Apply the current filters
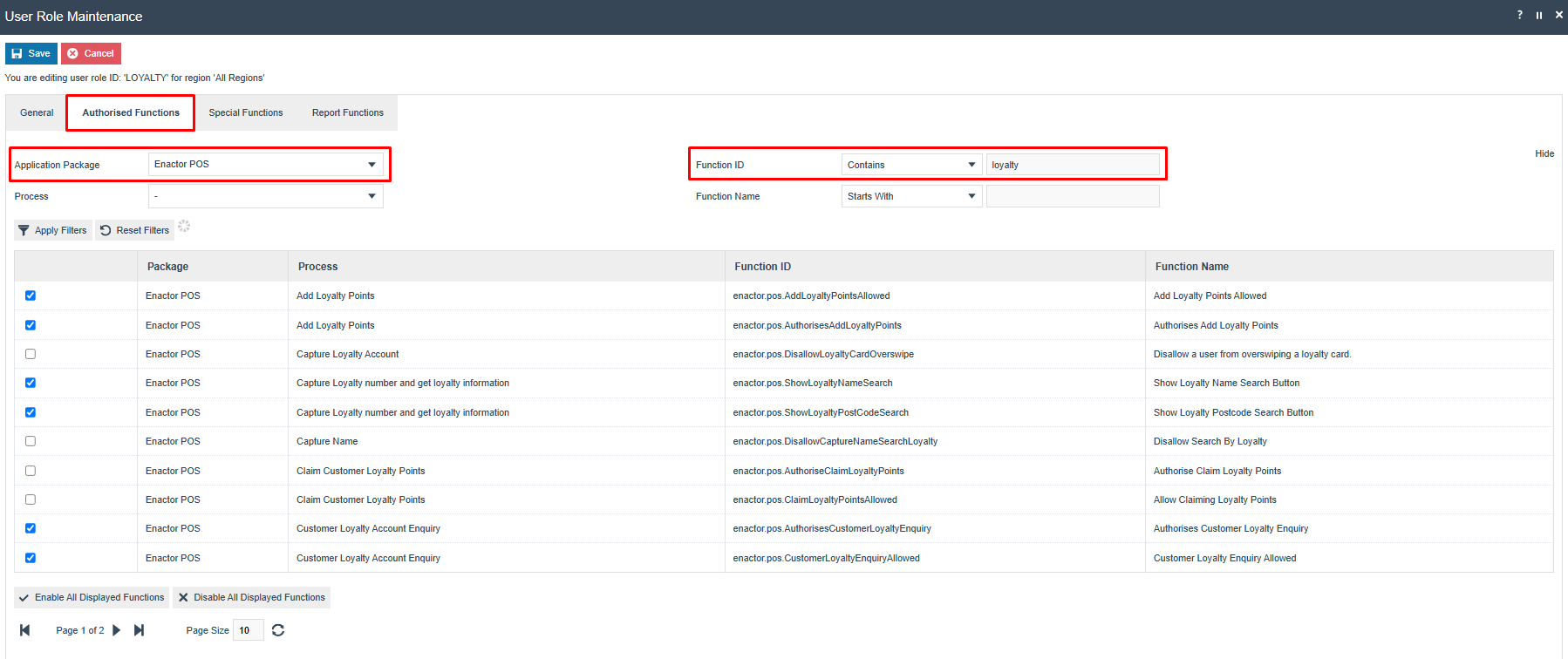This screenshot has height=659, width=1568. point(52,230)
